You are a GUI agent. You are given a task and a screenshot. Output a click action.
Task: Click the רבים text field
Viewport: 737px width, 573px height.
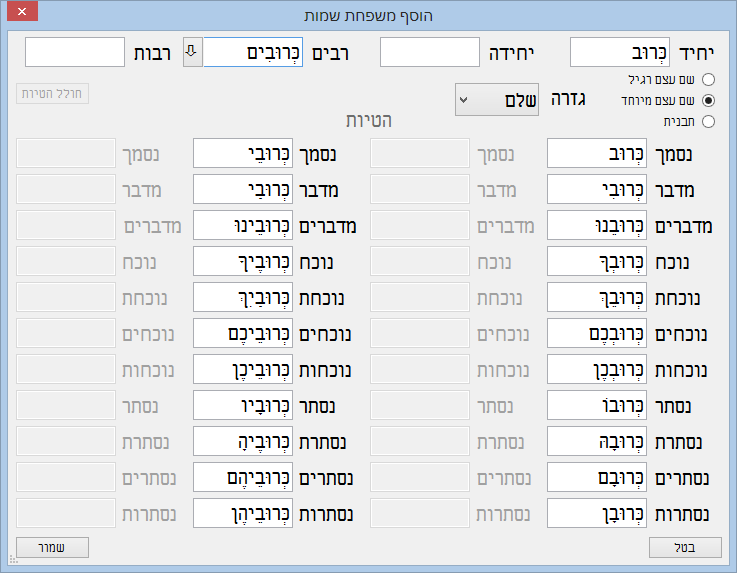pos(253,52)
